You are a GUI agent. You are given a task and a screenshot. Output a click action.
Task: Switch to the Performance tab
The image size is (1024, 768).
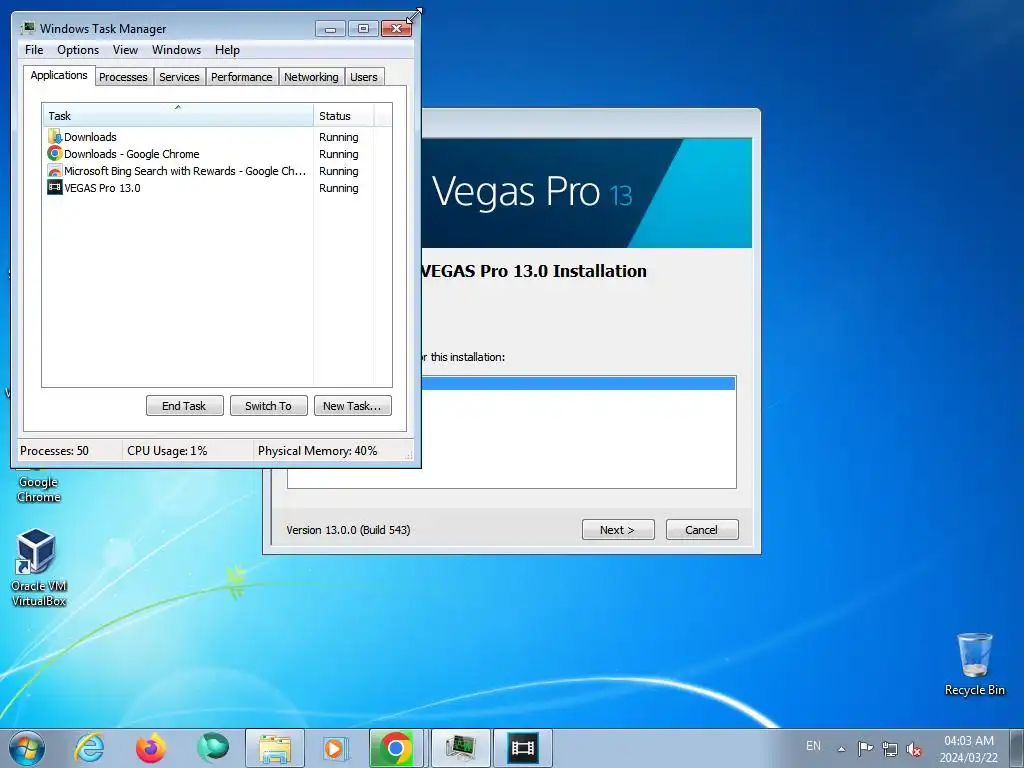click(x=242, y=77)
